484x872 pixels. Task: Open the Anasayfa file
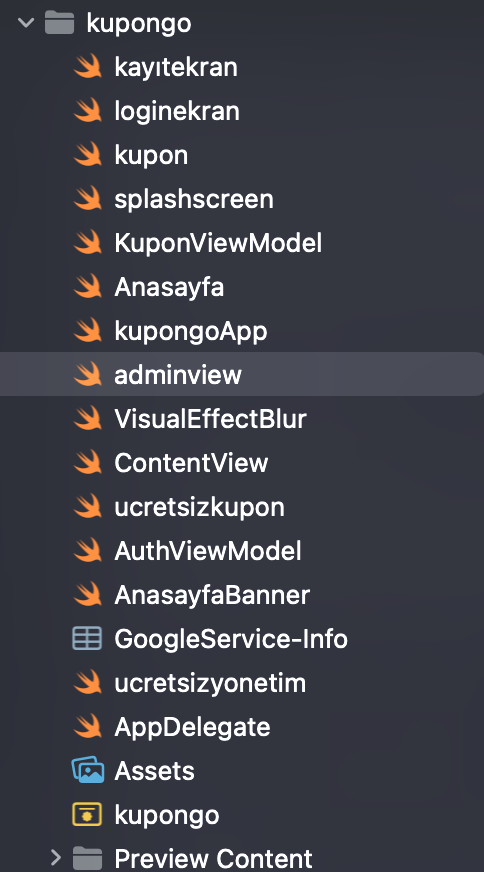(169, 288)
